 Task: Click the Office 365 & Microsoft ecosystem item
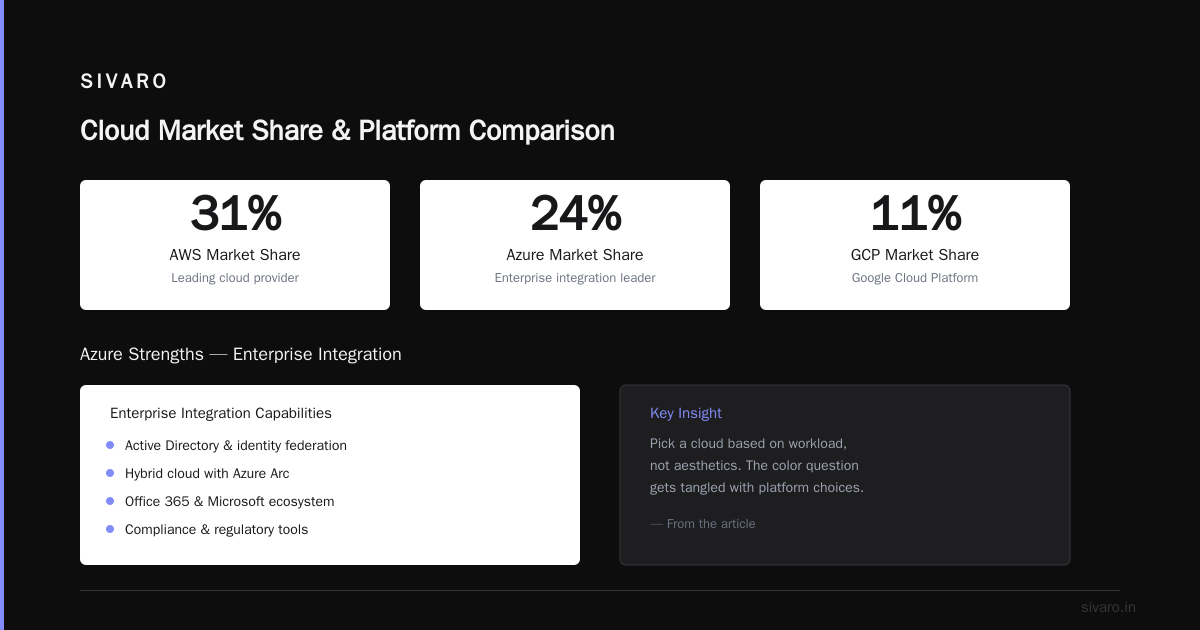coord(230,502)
